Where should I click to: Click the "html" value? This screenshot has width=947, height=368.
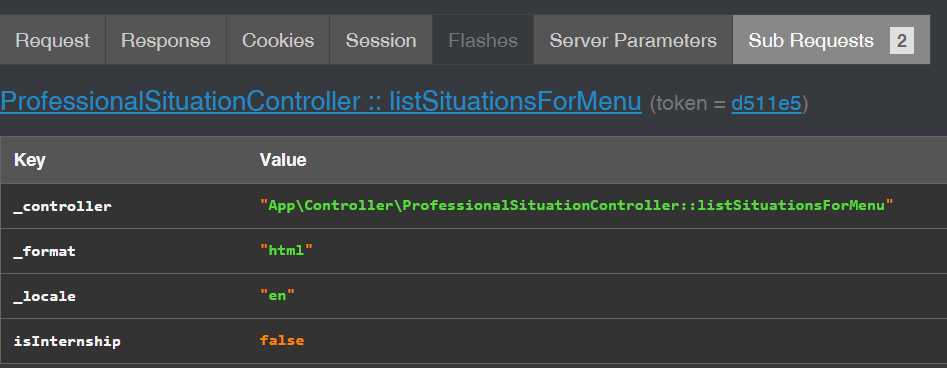[x=286, y=250]
